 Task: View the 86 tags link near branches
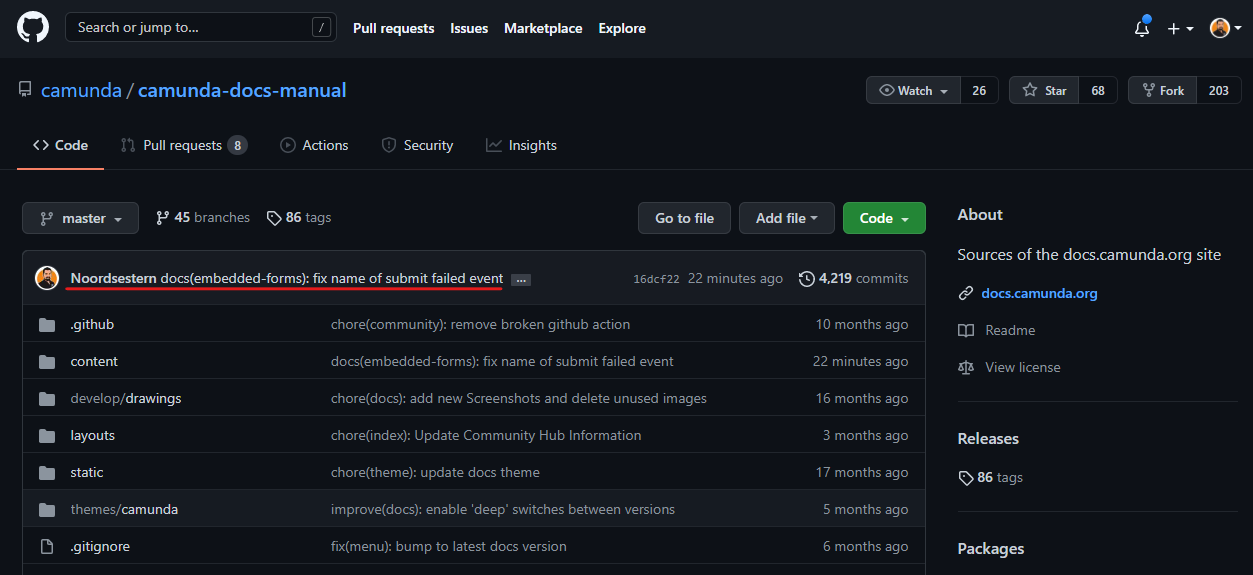coord(299,217)
